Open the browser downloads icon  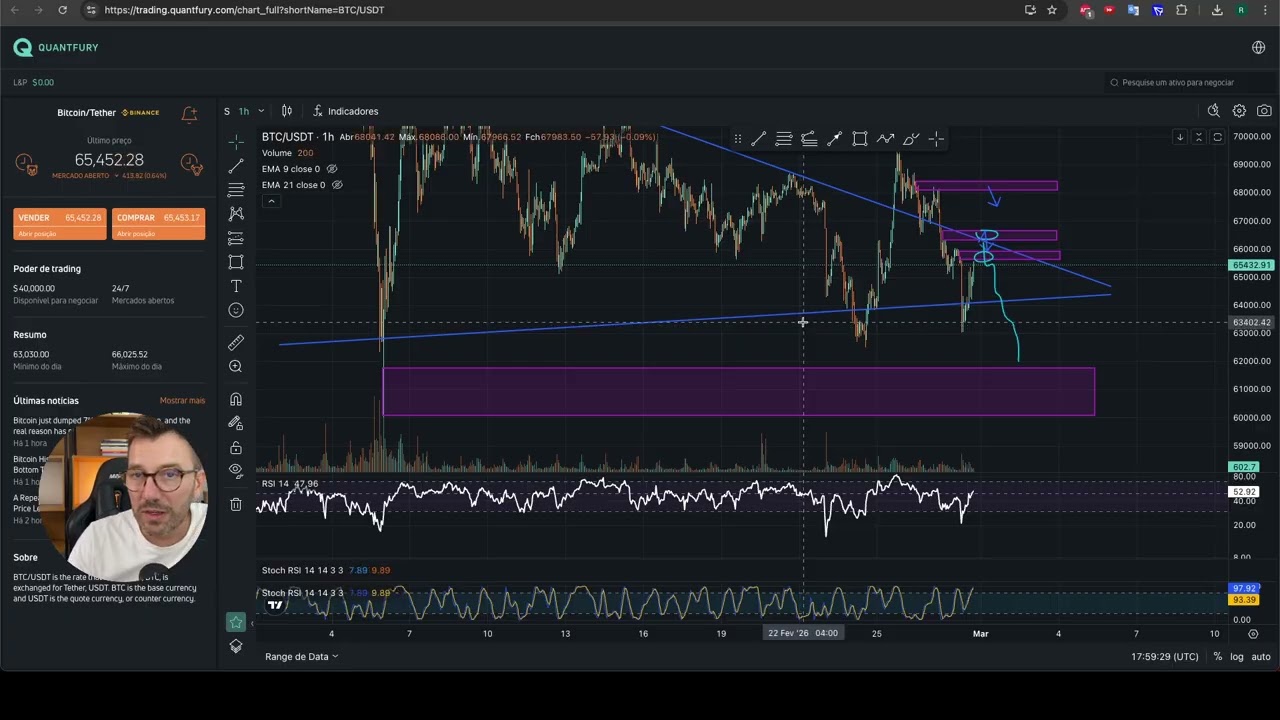click(1217, 10)
